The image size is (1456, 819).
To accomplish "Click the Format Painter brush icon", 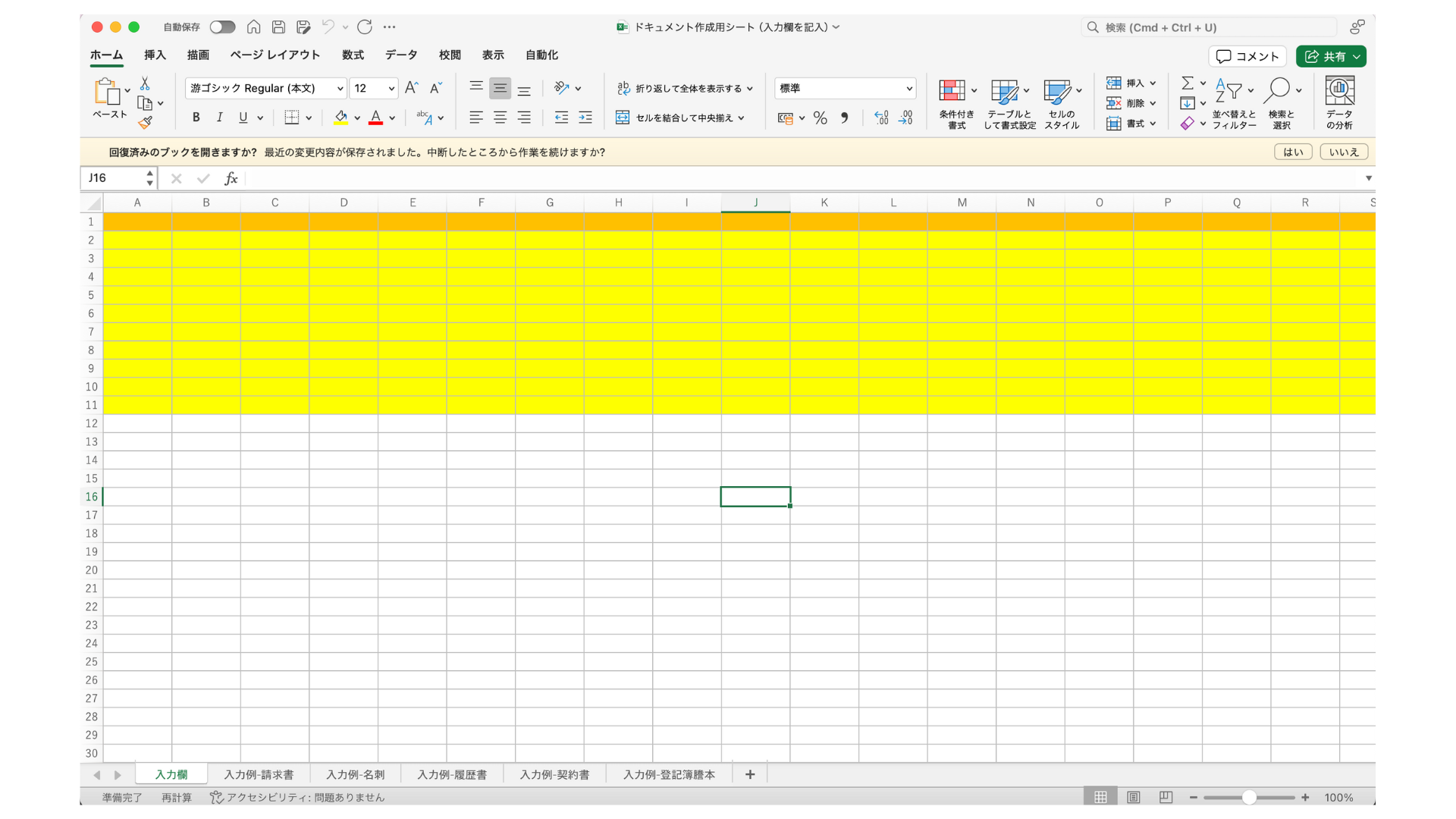I will tap(145, 122).
